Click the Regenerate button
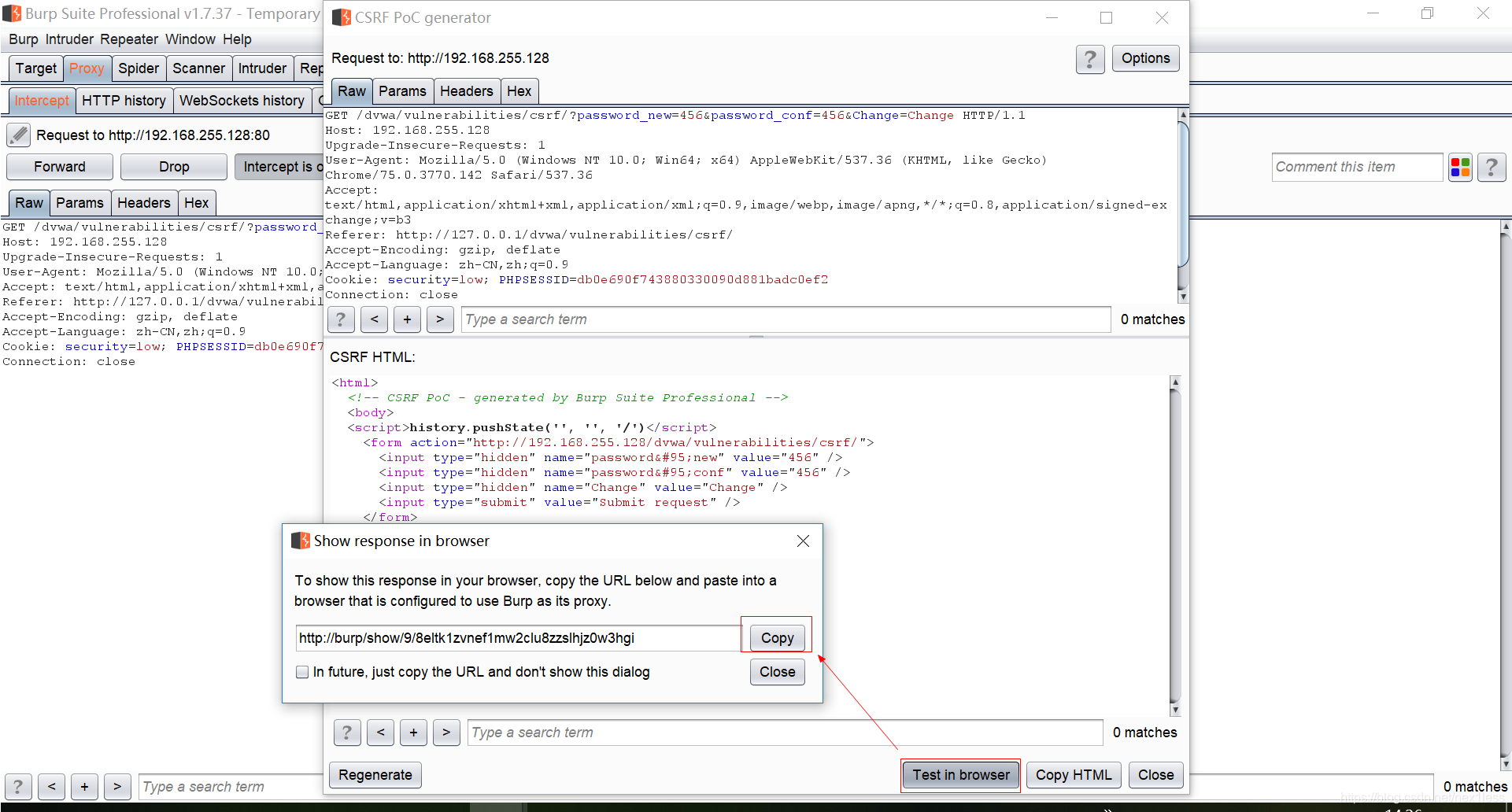The width and height of the screenshot is (1512, 812). coord(375,775)
